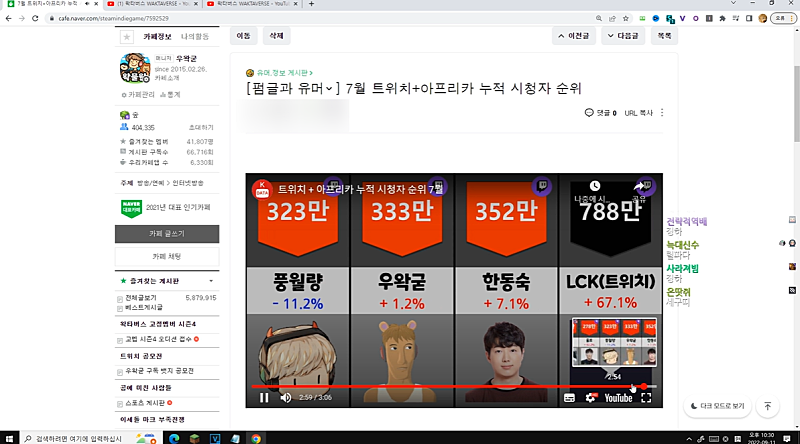Go to next post with 다음글
Image resolution: width=800 pixels, height=444 pixels.
[623, 36]
